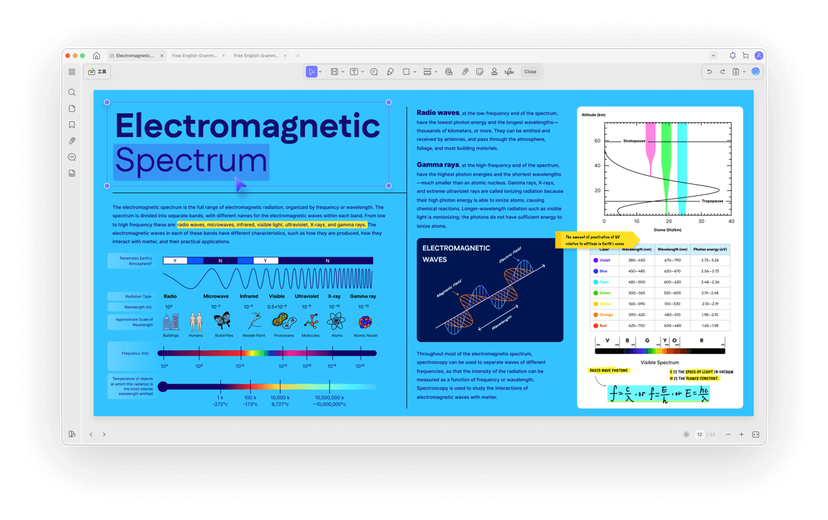Select the text box tool

[x=354, y=72]
